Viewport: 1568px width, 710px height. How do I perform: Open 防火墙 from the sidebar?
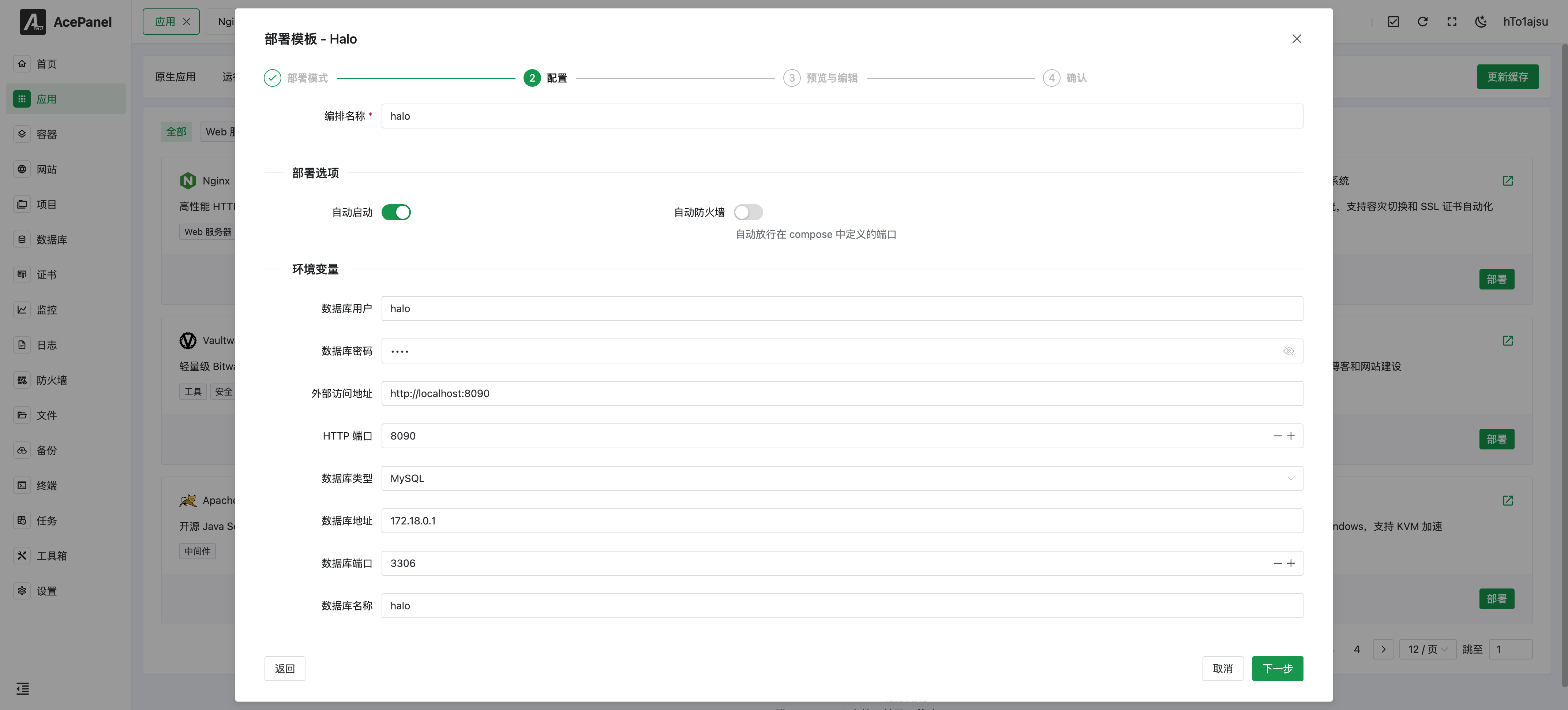point(51,380)
